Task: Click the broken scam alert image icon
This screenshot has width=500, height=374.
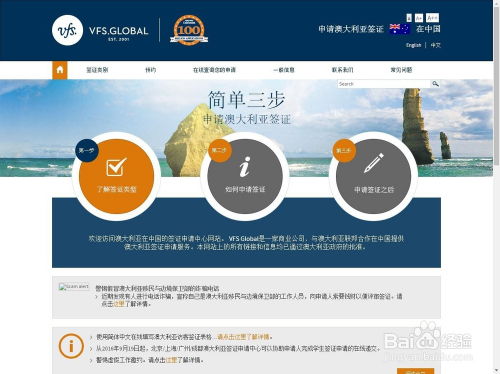Action: pyautogui.click(x=74, y=287)
